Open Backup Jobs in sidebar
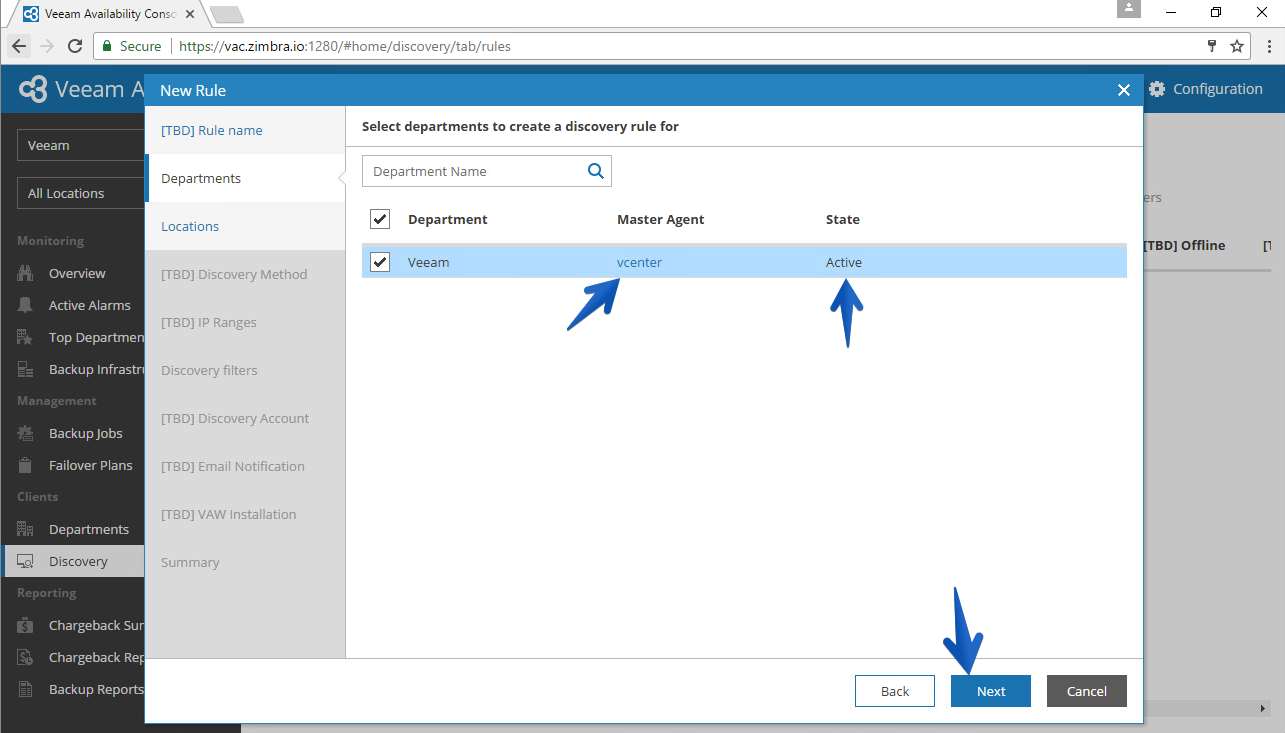 86,433
